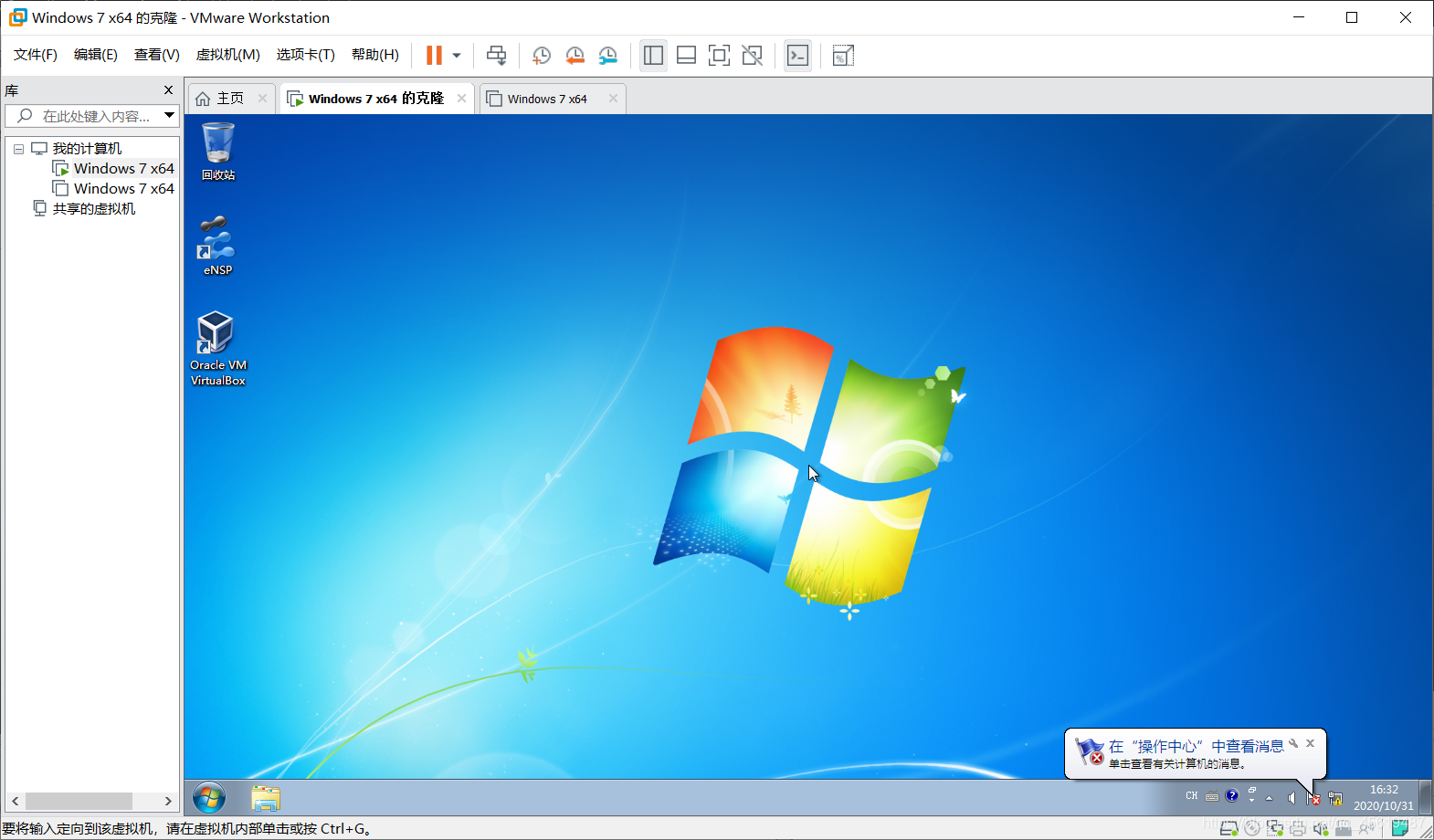Image resolution: width=1434 pixels, height=840 pixels.
Task: Click the network adapter status icon
Action: coord(1275,828)
